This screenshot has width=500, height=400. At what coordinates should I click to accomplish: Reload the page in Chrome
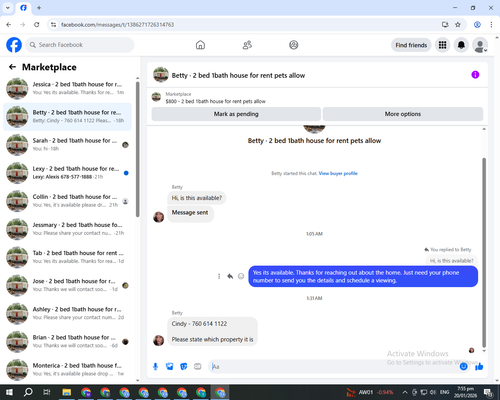pyautogui.click(x=37, y=25)
